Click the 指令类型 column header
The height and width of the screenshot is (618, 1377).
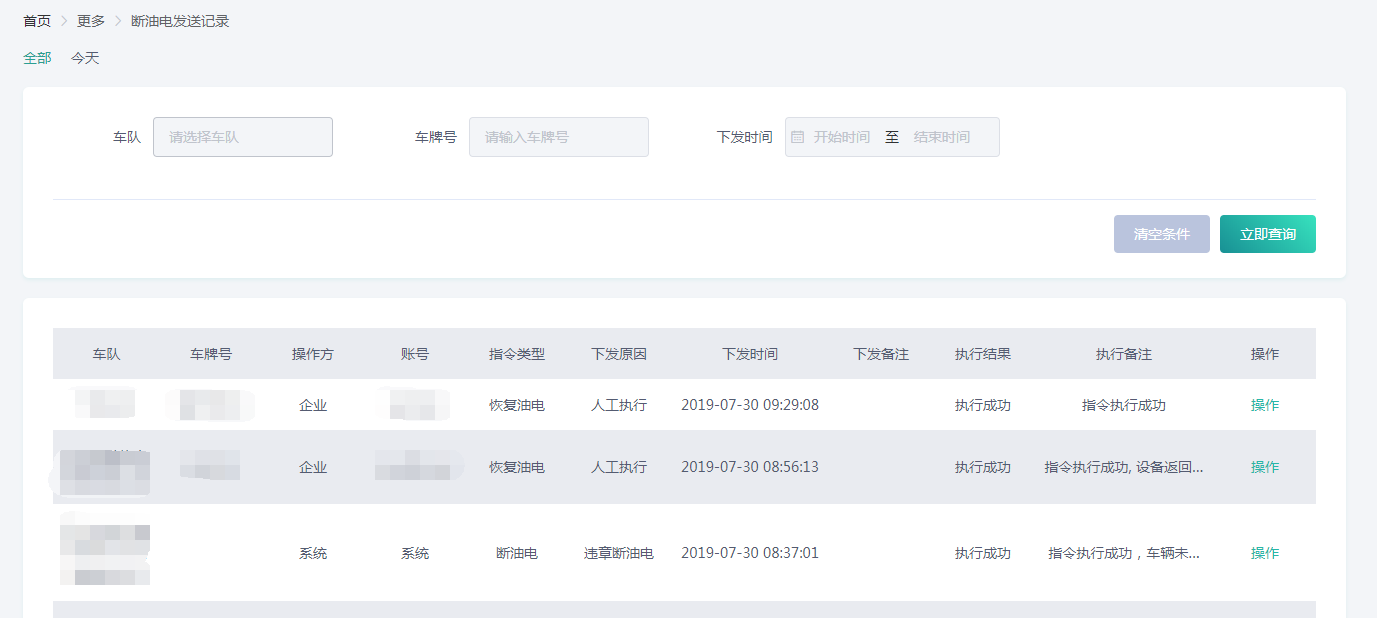coord(516,354)
